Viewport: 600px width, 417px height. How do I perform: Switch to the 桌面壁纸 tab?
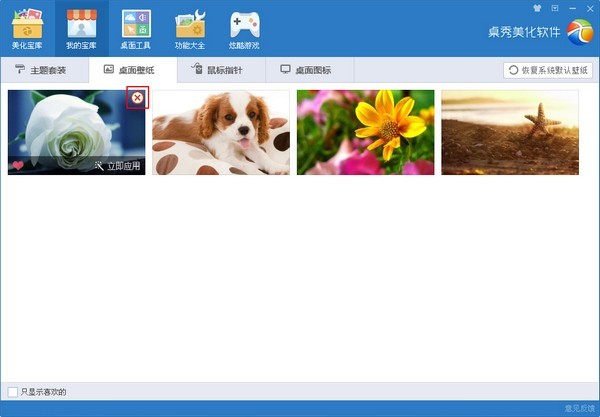tap(132, 70)
